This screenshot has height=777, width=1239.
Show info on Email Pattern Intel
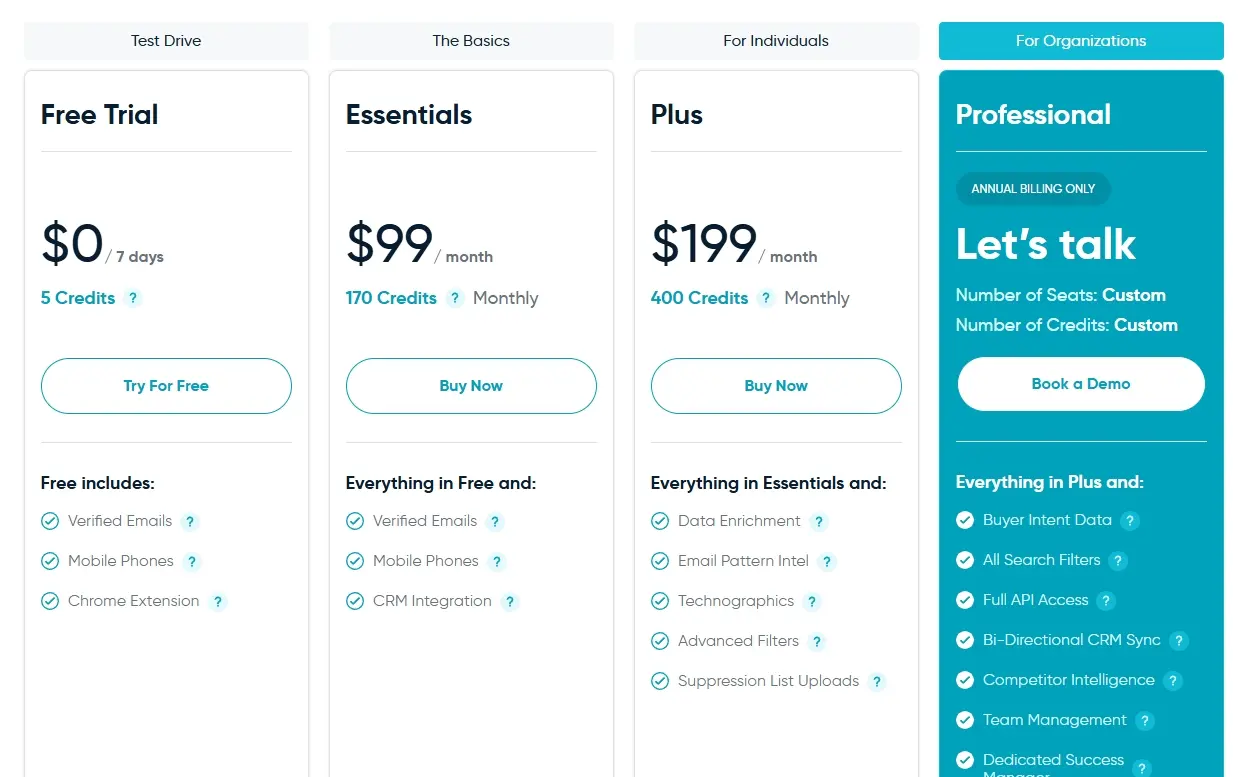tap(827, 561)
